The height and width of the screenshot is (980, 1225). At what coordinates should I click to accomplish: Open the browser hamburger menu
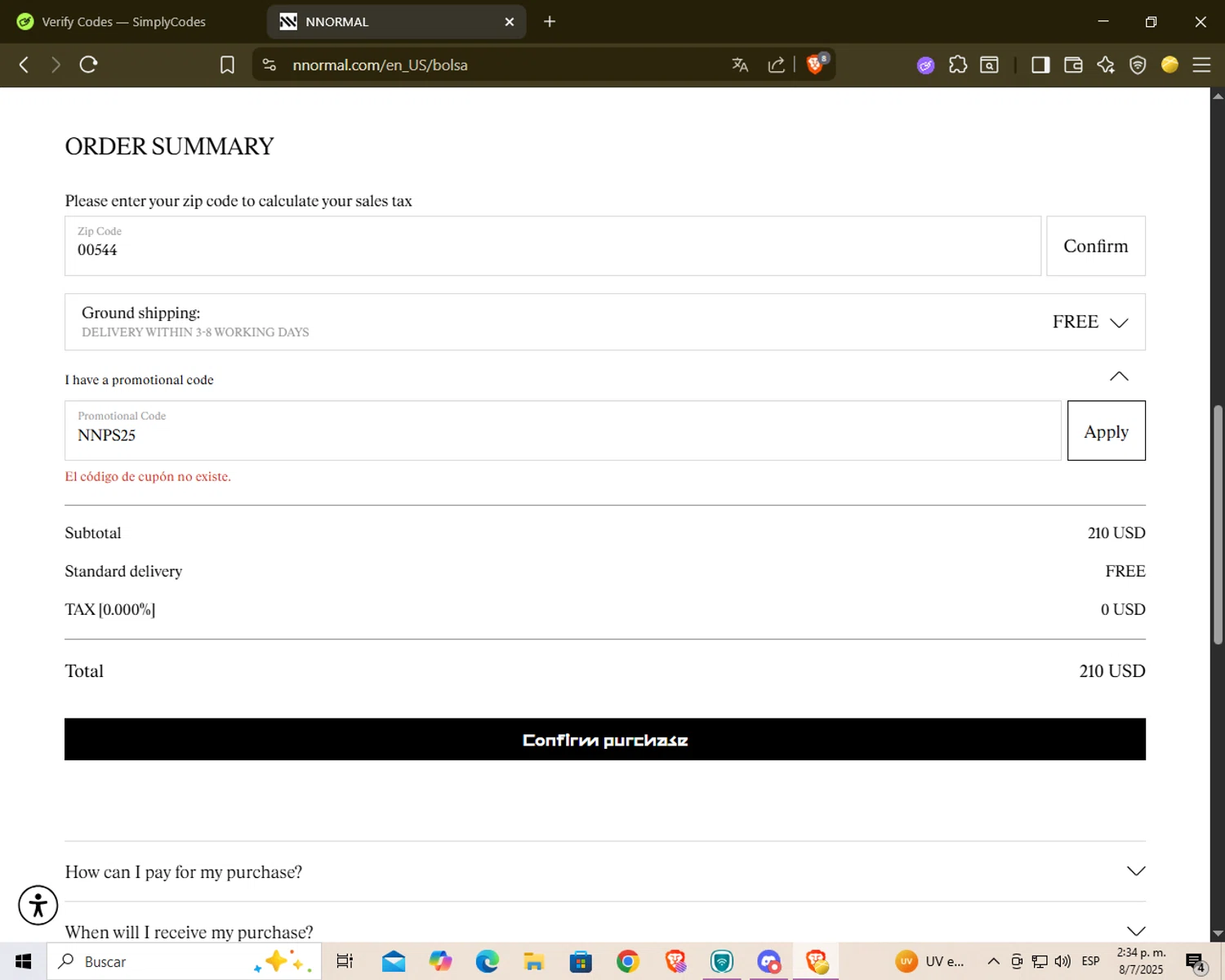[1201, 65]
